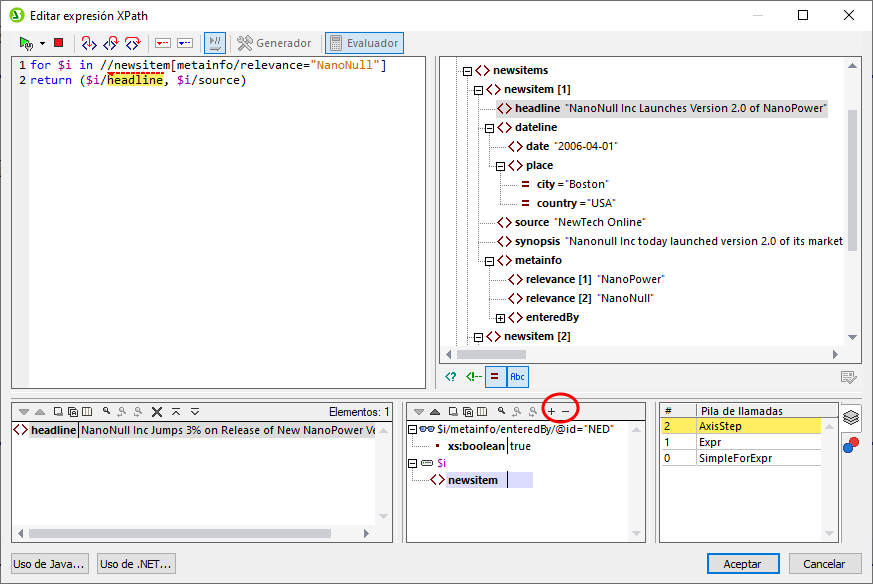Click the breakpoints red-blue dots side icon

tap(849, 443)
